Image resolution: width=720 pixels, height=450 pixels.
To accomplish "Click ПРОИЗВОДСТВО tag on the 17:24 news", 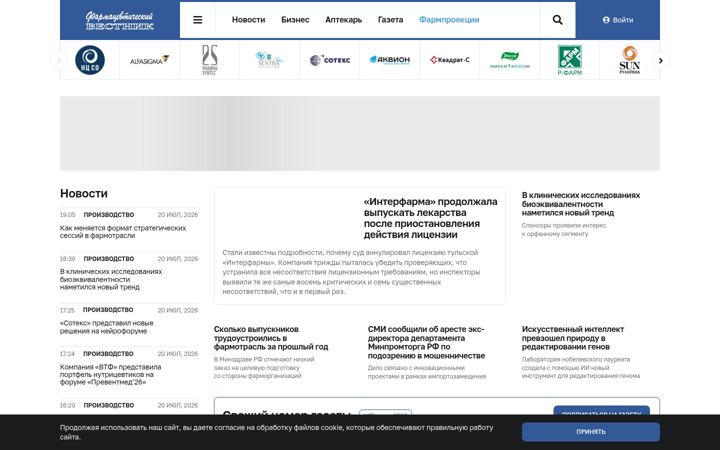I will 108,354.
